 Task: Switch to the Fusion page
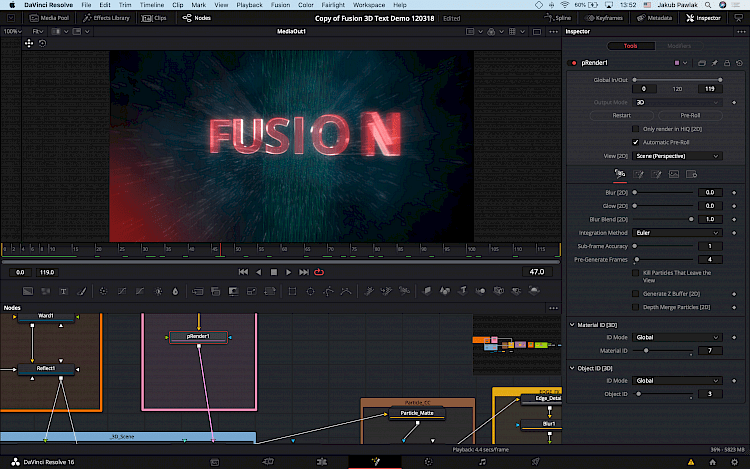(x=375, y=461)
